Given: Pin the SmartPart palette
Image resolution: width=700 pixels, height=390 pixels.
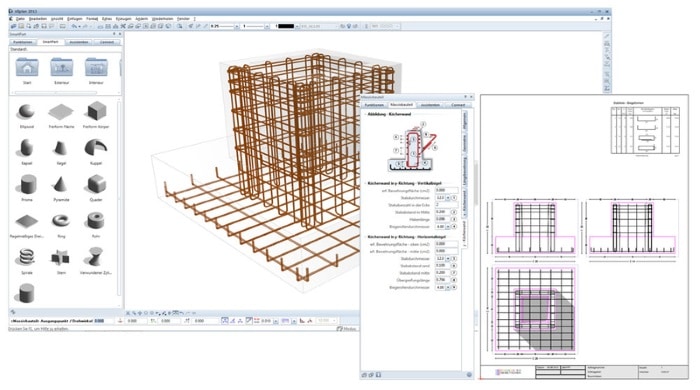Looking at the screenshot, I should point(114,34).
